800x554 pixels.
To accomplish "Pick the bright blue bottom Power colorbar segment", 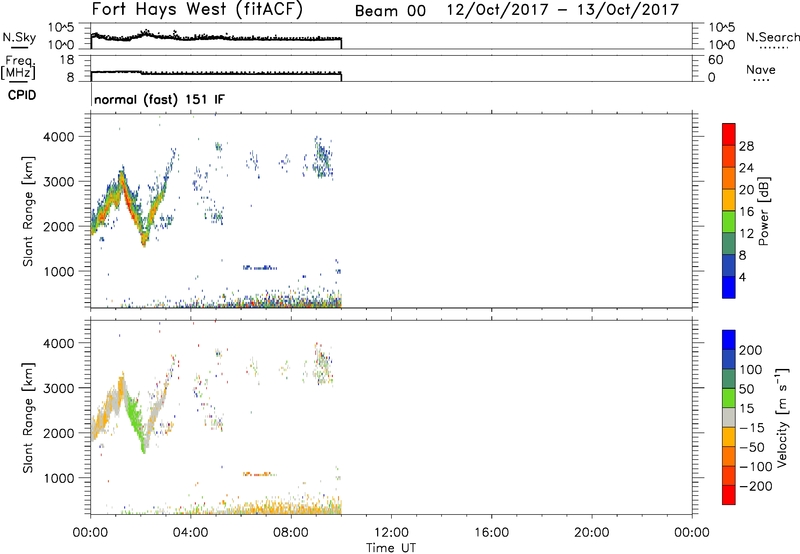I will pos(729,287).
